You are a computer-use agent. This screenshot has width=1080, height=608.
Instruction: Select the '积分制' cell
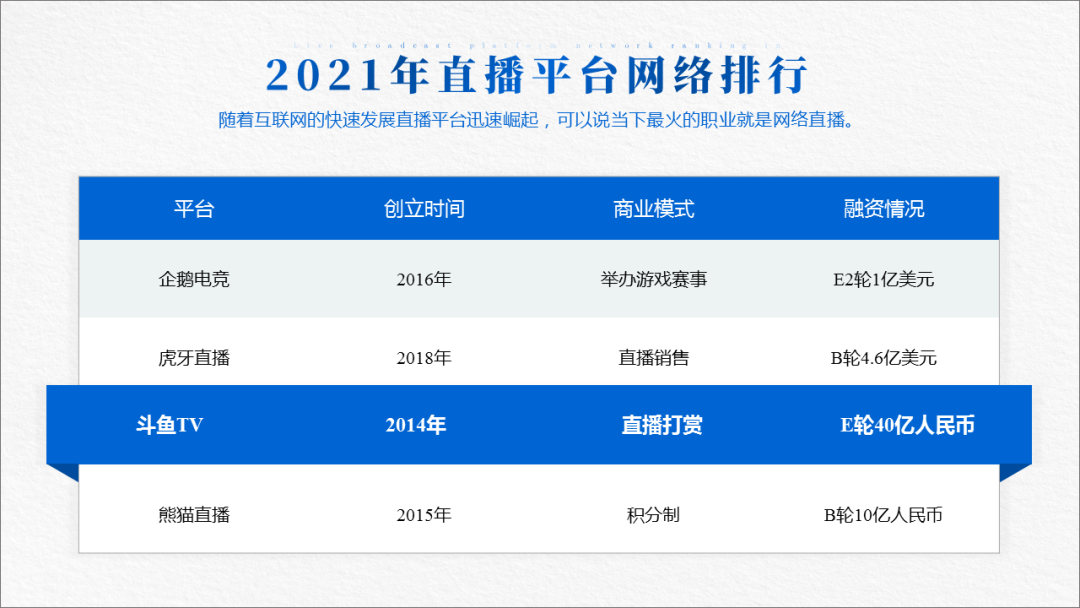(654, 514)
